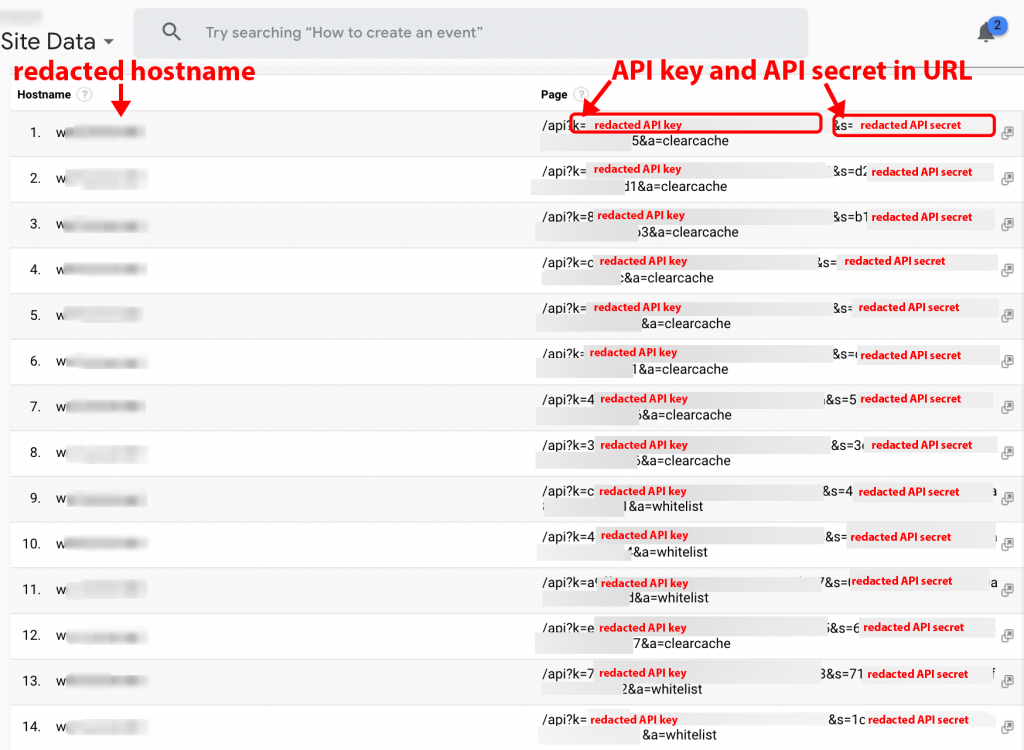The height and width of the screenshot is (750, 1024).
Task: Click the open-in-new icon on row 14
Action: pyautogui.click(x=1007, y=727)
